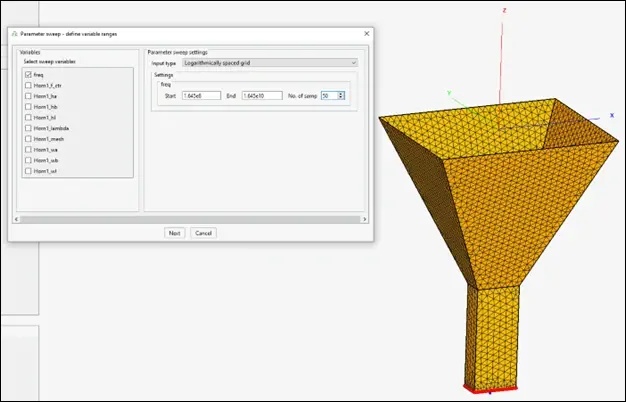The width and height of the screenshot is (626, 402).
Task: Close the Parameter sweep dialog window
Action: click(x=366, y=33)
